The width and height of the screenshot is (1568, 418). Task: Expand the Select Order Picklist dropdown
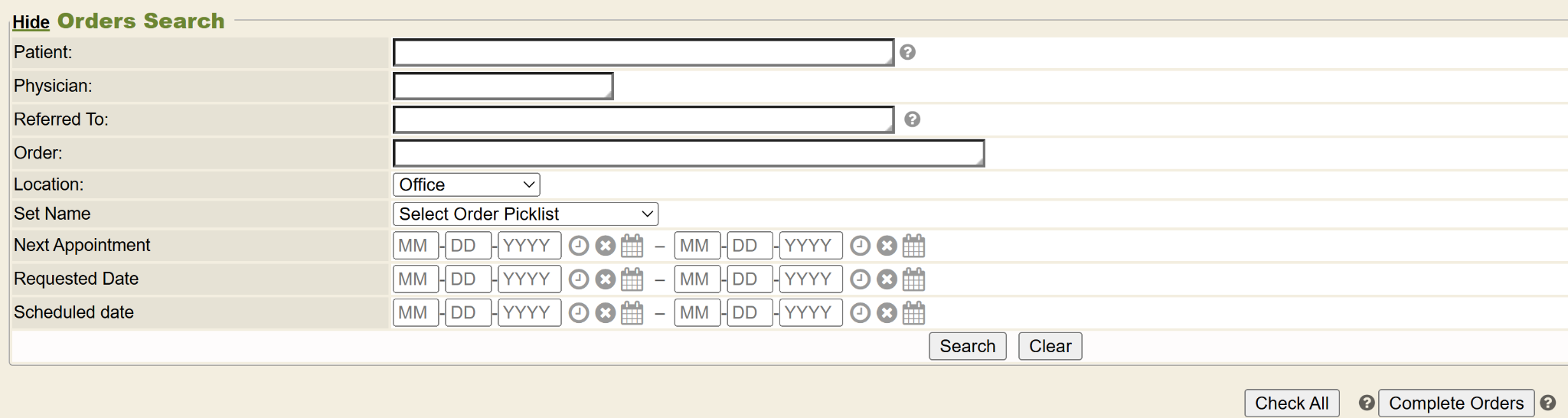pyautogui.click(x=525, y=214)
